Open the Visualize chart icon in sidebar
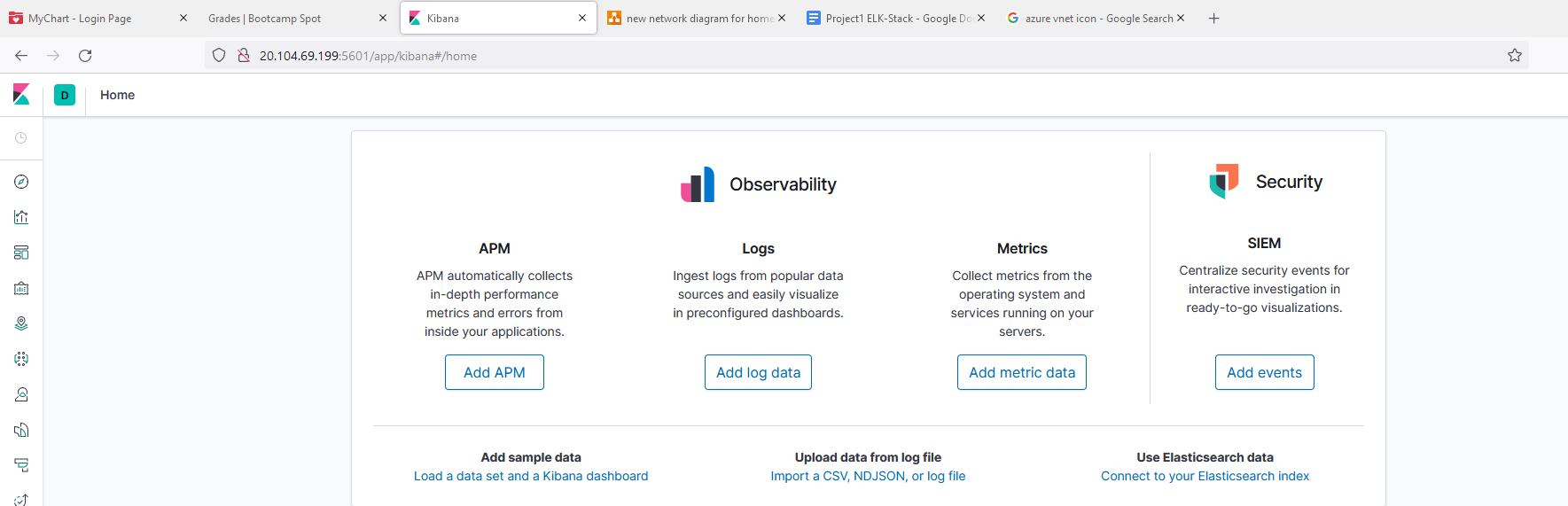 pos(21,217)
